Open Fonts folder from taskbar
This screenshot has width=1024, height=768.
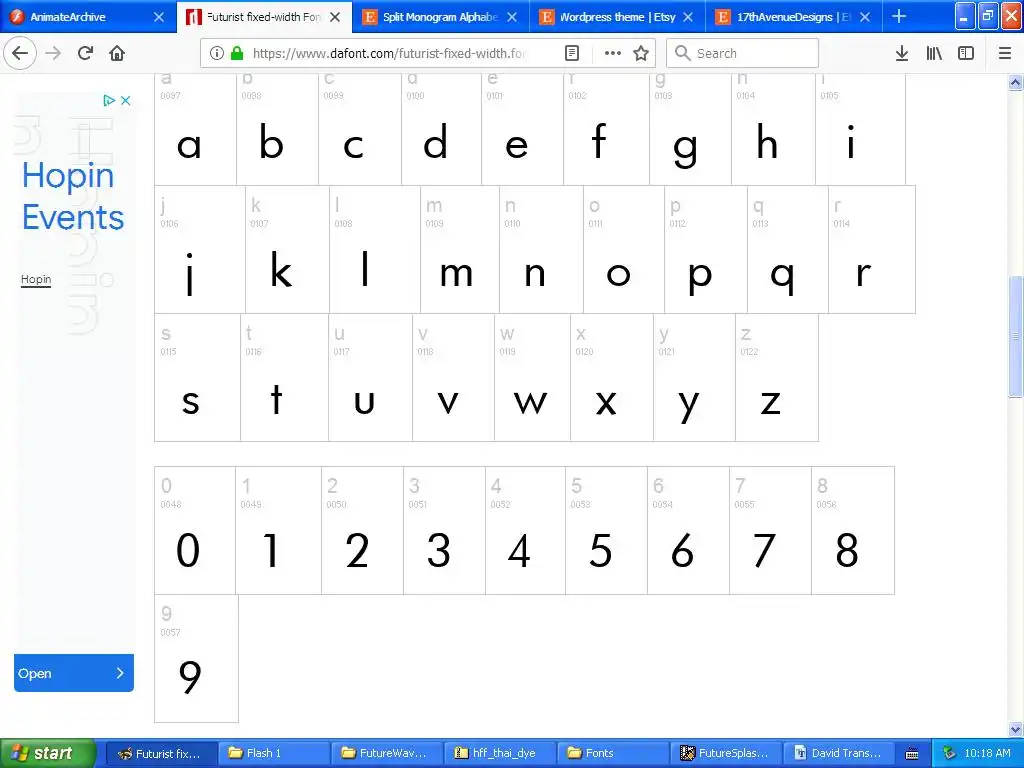coord(612,753)
